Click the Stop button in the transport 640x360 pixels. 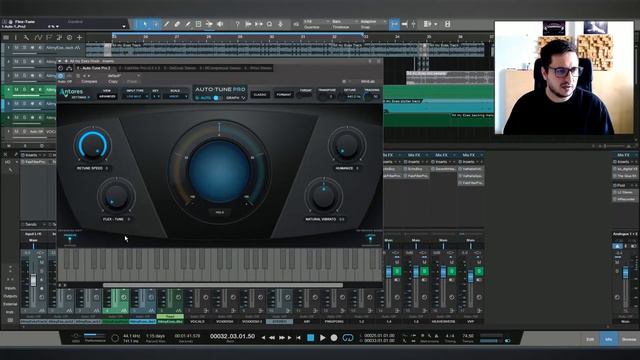point(311,338)
